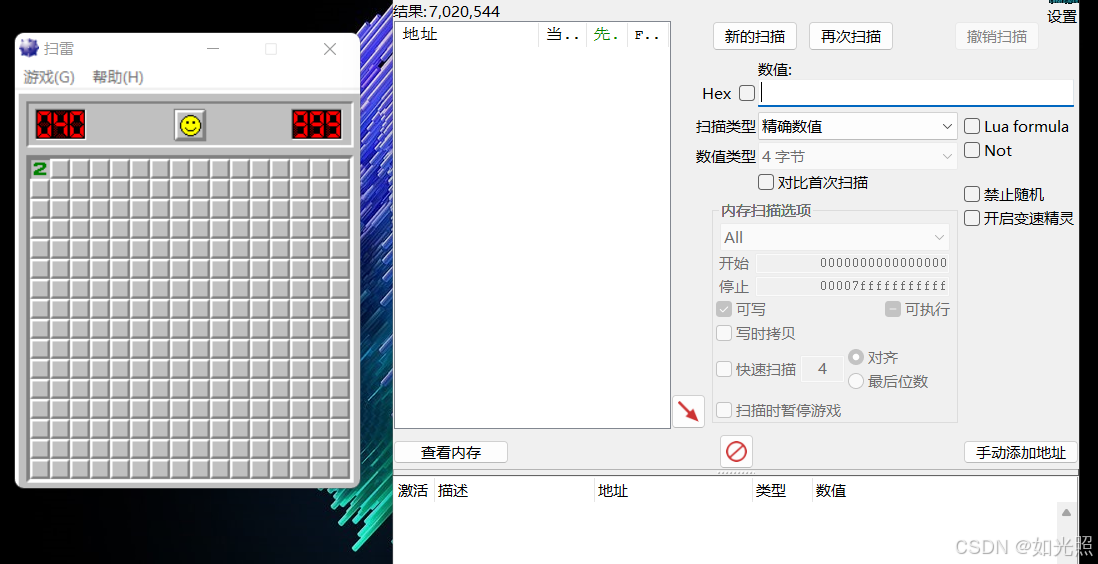Toggle the 可写 checkbox

click(x=724, y=309)
